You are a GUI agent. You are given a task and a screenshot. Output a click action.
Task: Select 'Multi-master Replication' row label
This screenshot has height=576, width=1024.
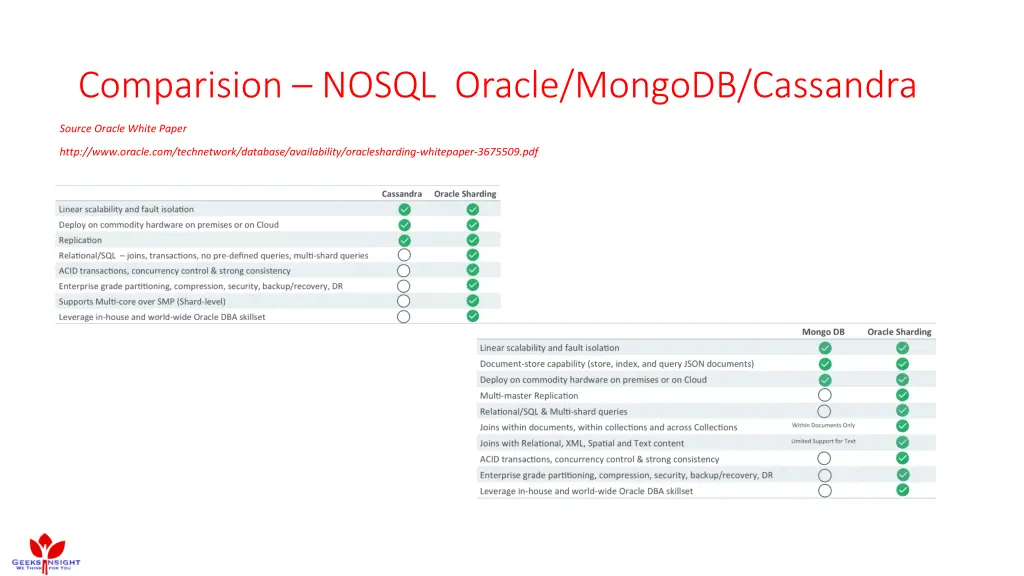pyautogui.click(x=529, y=396)
